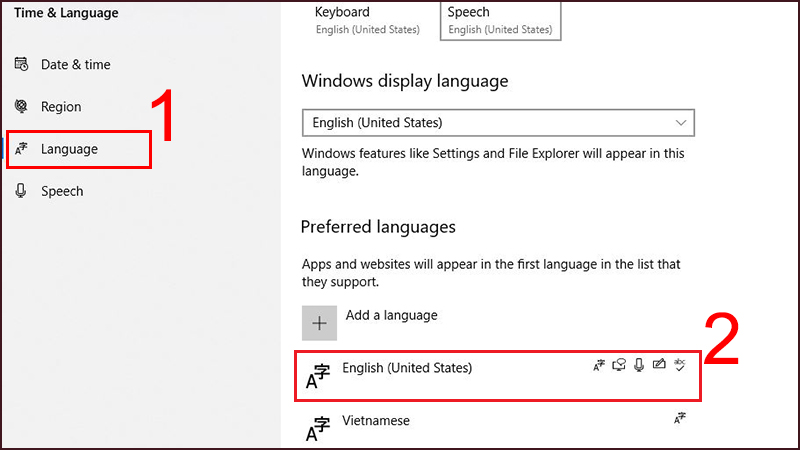800x450 pixels.
Task: Open the Speech sidebar page
Action: point(62,191)
